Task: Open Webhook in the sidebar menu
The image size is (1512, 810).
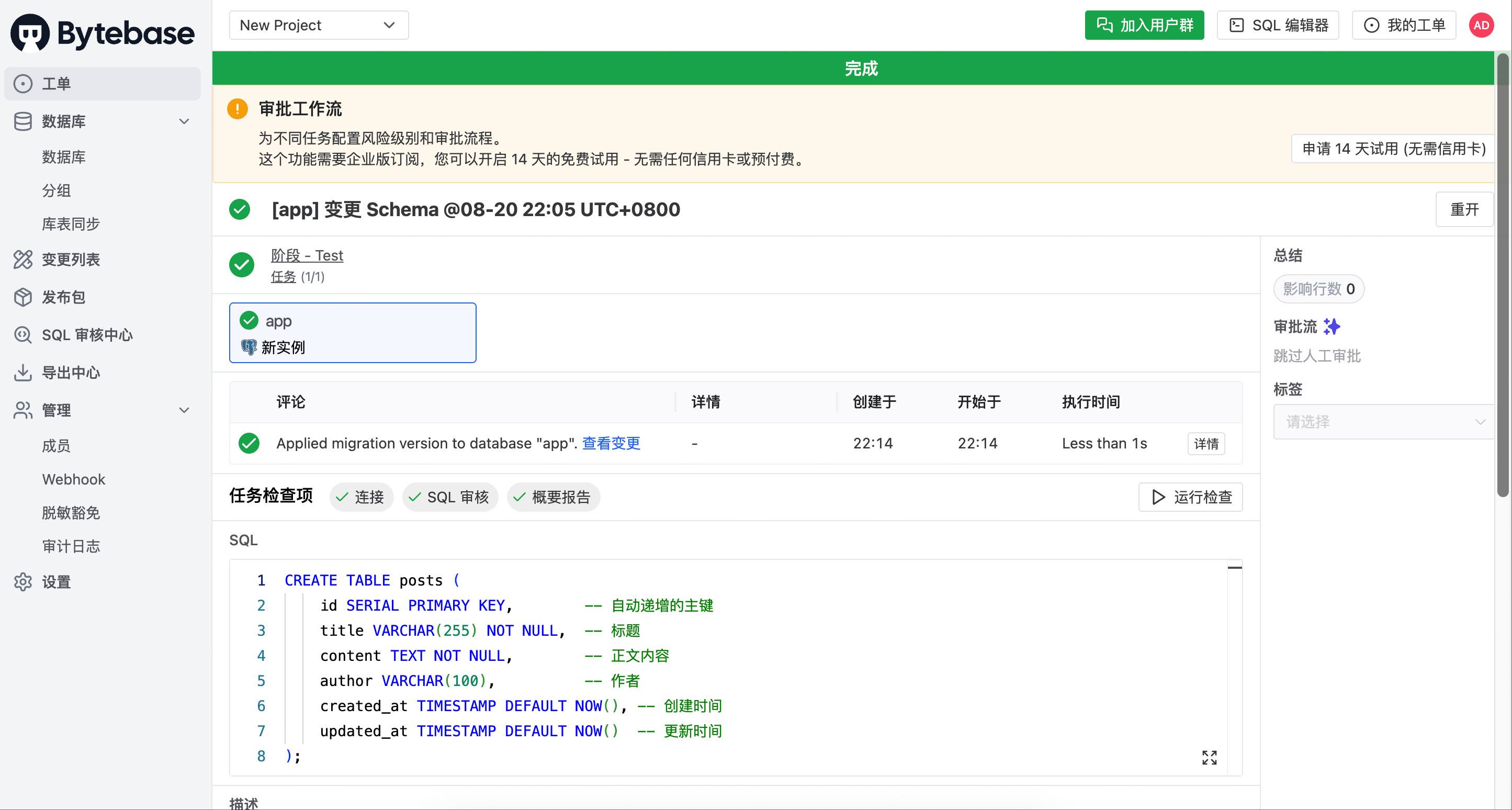Action: pyautogui.click(x=74, y=479)
